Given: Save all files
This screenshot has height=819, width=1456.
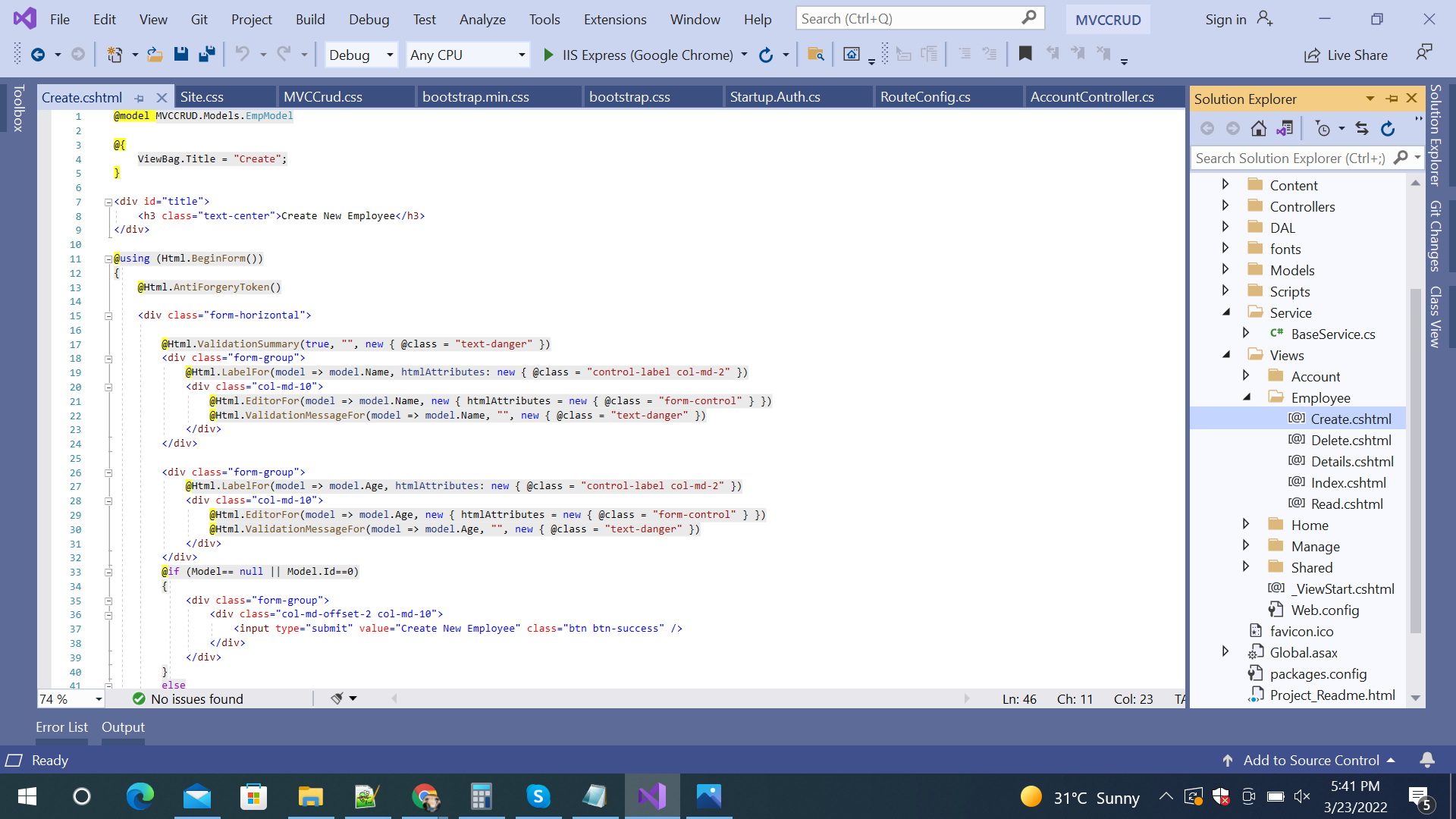Looking at the screenshot, I should (x=206, y=54).
